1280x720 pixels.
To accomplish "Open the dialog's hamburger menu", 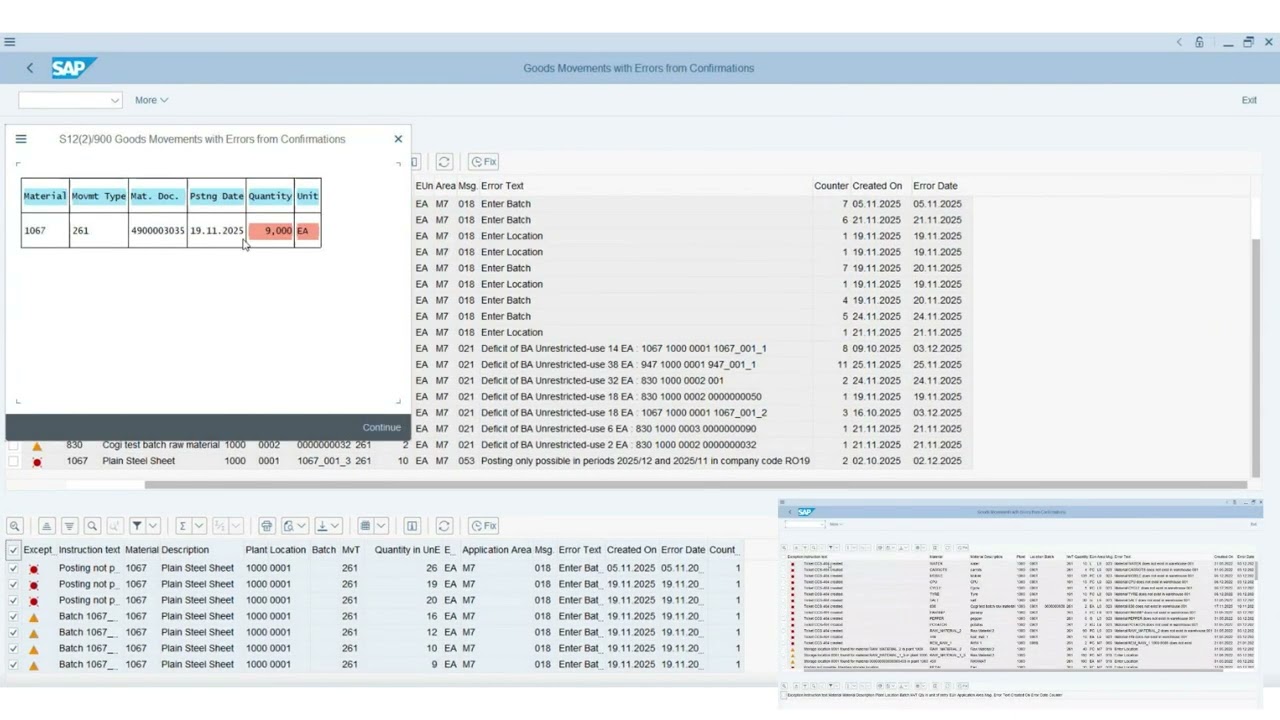I will [21, 139].
